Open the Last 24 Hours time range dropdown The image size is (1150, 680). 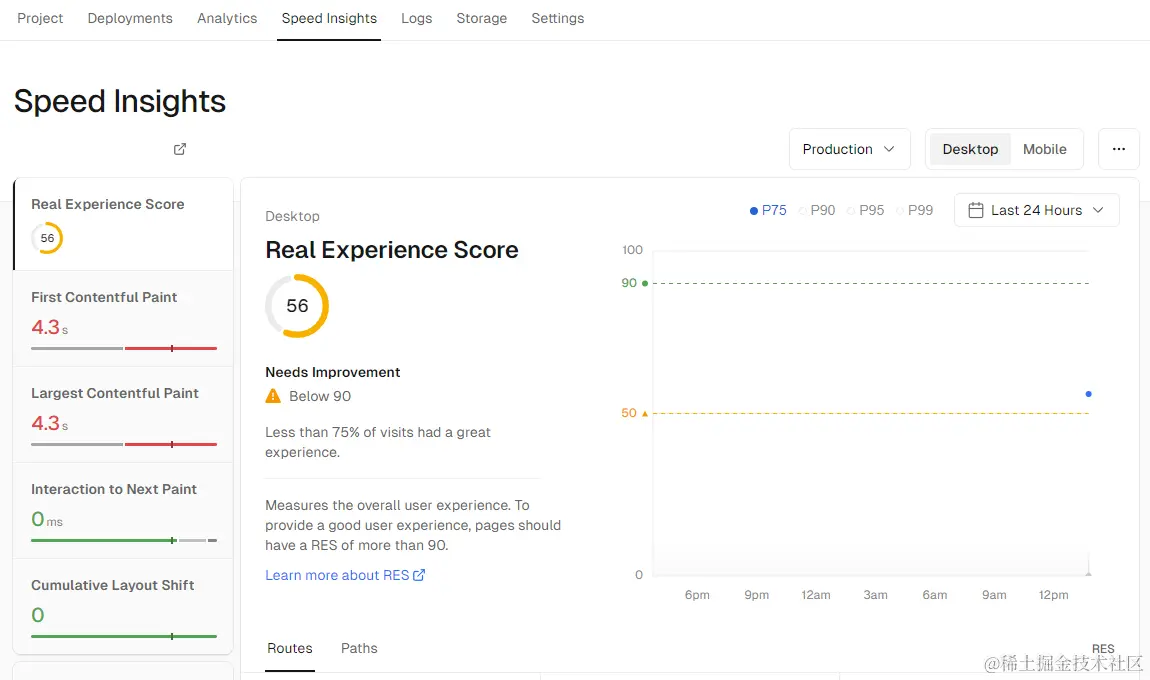point(1036,211)
